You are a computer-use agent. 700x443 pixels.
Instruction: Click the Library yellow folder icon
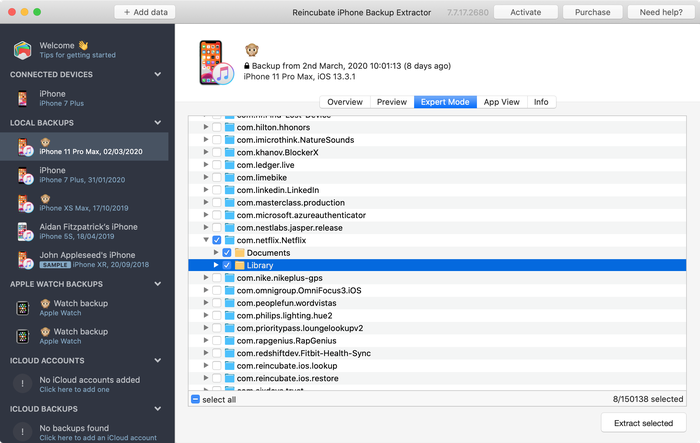[240, 265]
